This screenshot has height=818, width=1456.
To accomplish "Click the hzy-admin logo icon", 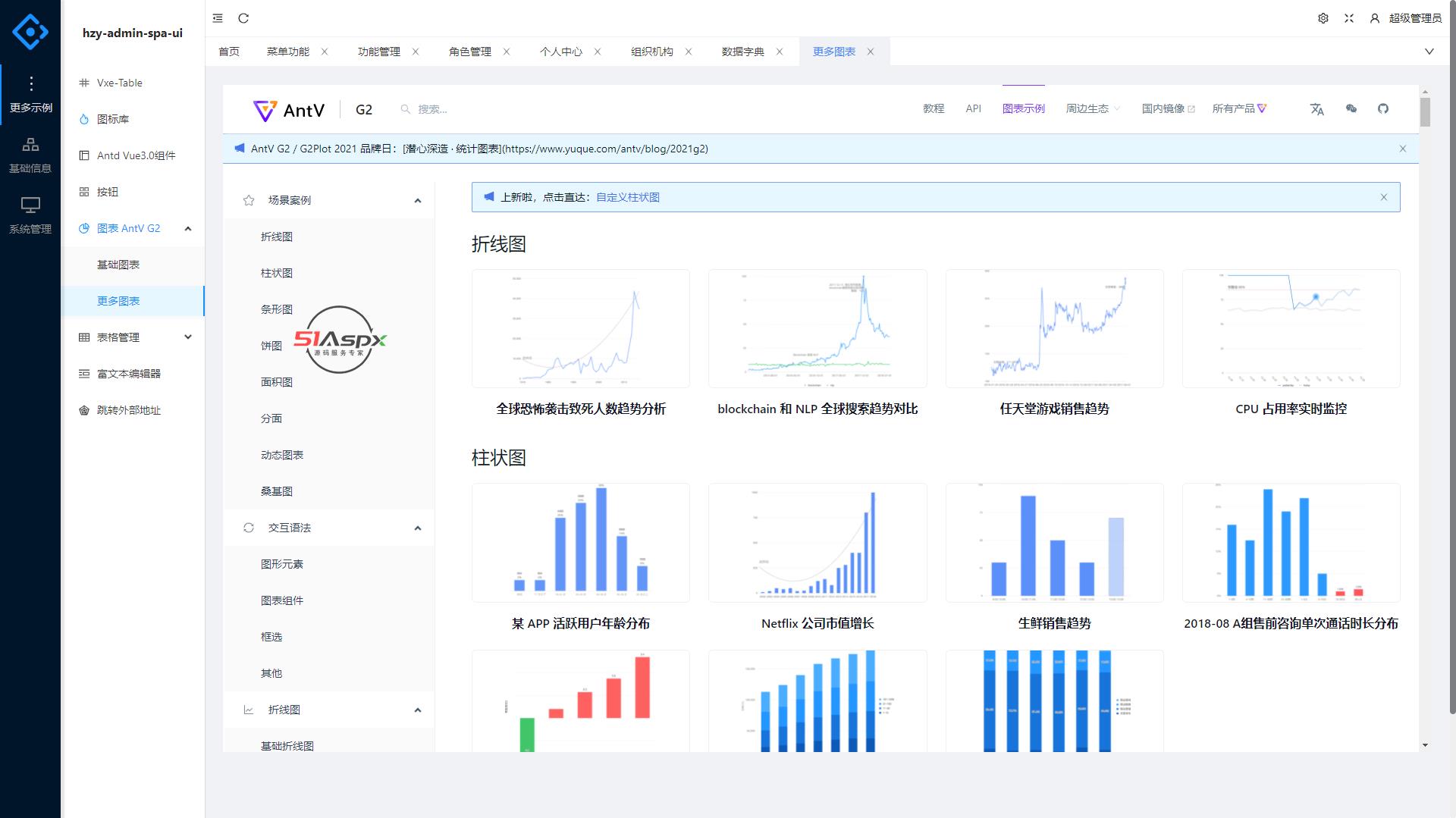I will pos(30,32).
